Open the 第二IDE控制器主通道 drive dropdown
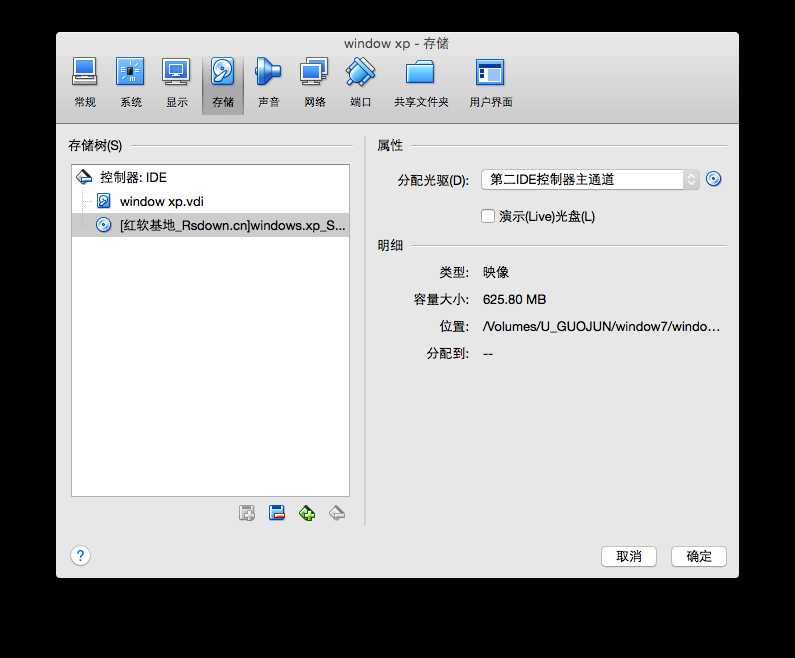Screen dimensions: 795x658 (590, 179)
